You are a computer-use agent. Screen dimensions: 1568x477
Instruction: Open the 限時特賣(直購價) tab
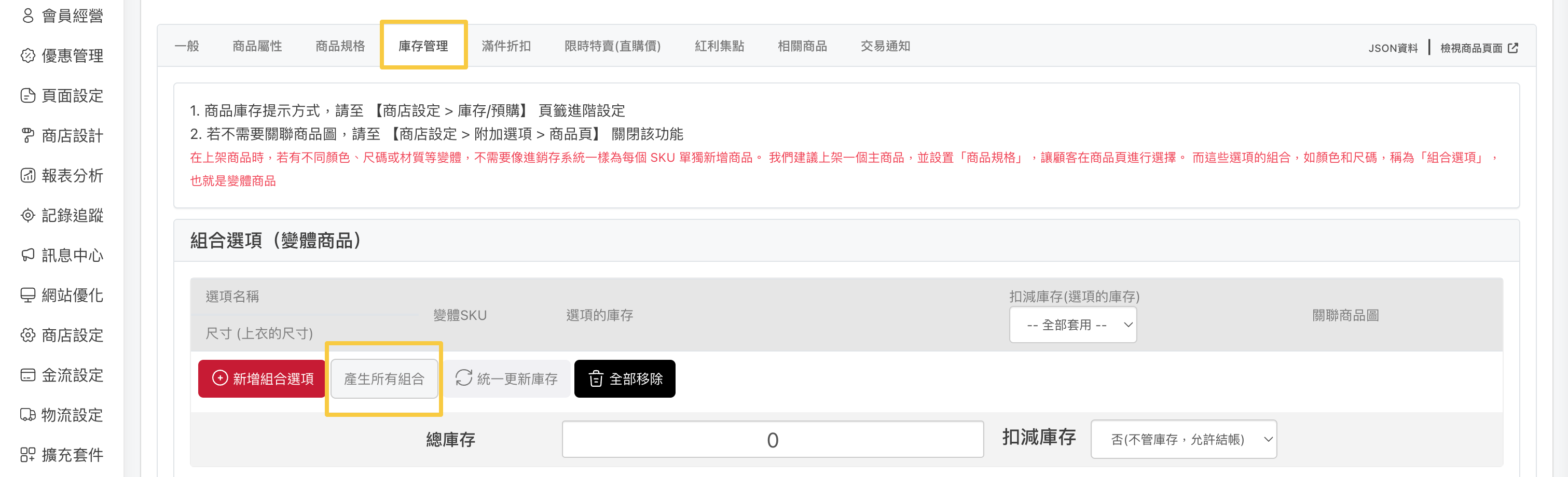pos(612,46)
